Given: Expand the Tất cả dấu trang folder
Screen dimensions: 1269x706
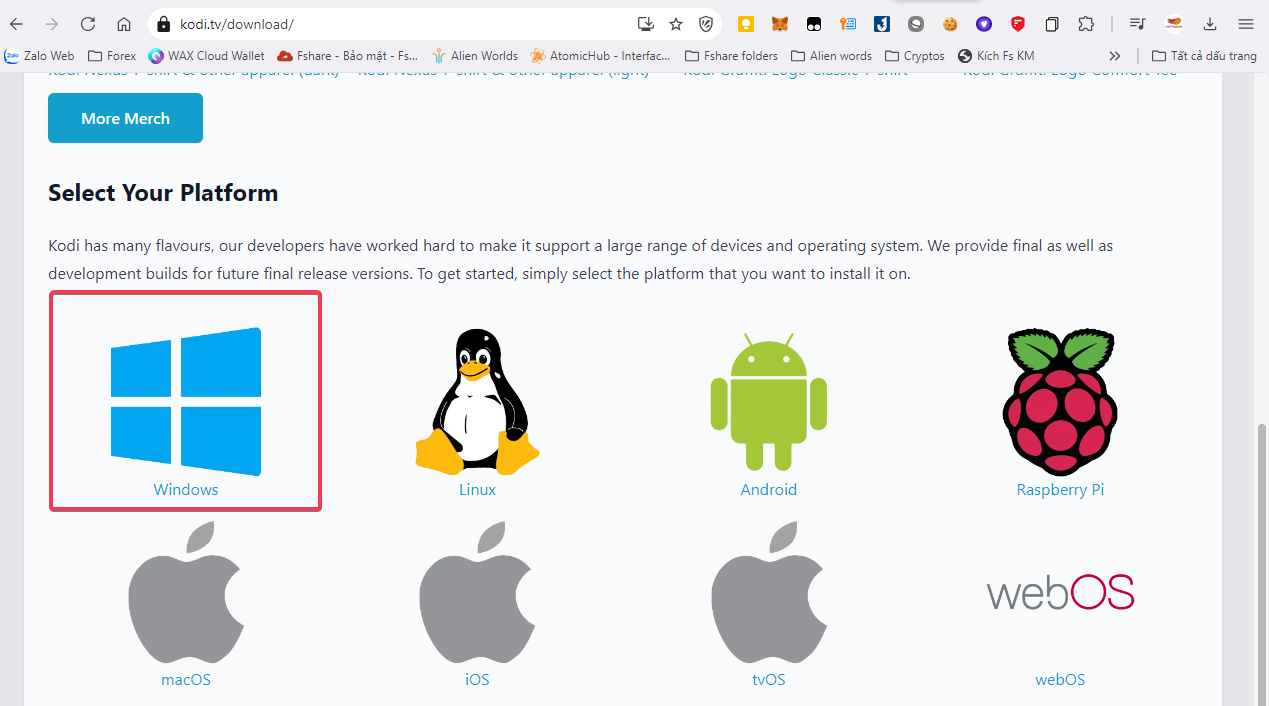Looking at the screenshot, I should pyautogui.click(x=1204, y=56).
